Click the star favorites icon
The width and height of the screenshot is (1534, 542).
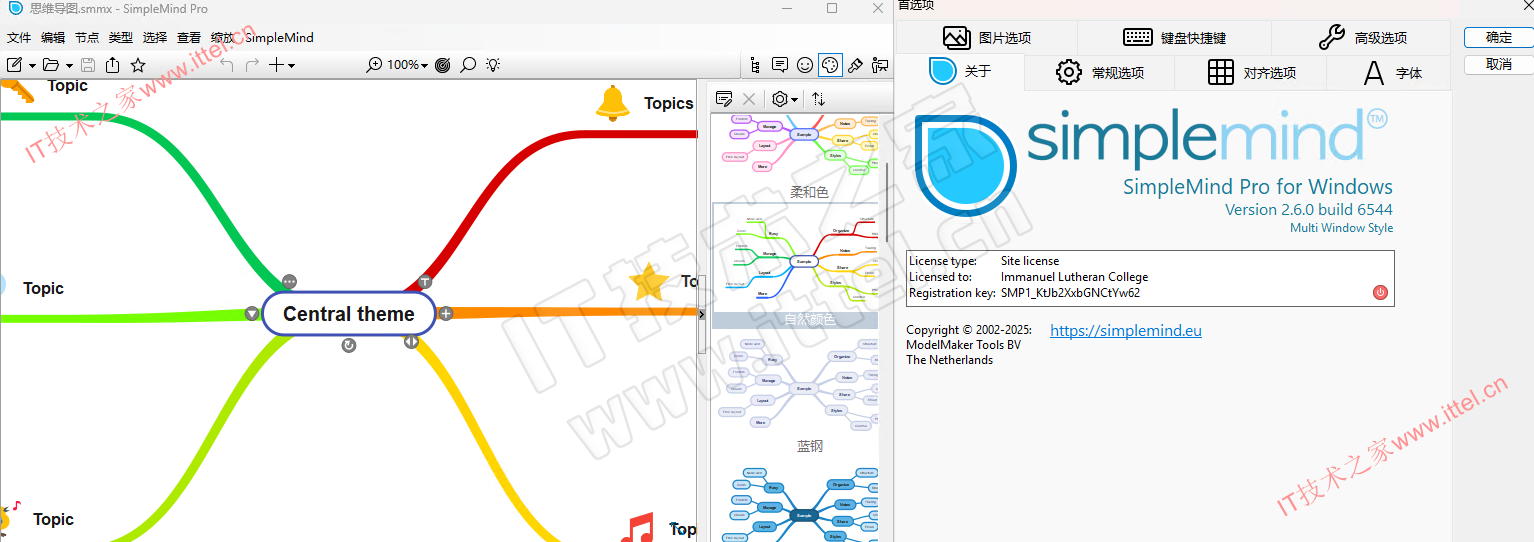(138, 65)
